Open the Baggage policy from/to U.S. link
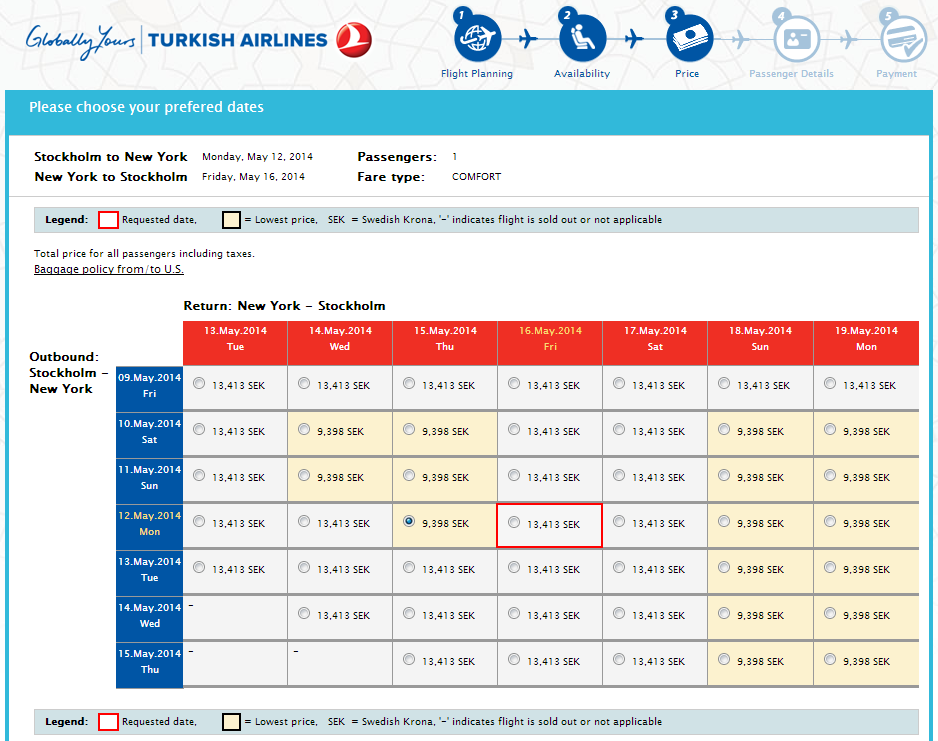Screen dimensions: 938x741 tap(109, 269)
